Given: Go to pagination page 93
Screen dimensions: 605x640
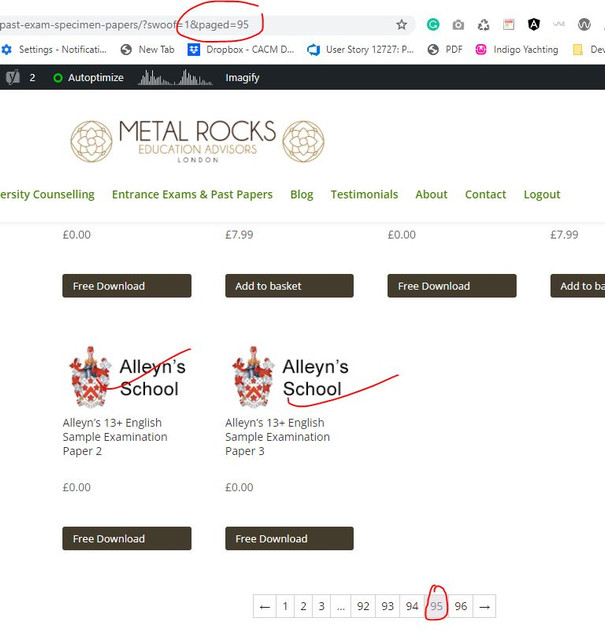Looking at the screenshot, I should pyautogui.click(x=388, y=606).
